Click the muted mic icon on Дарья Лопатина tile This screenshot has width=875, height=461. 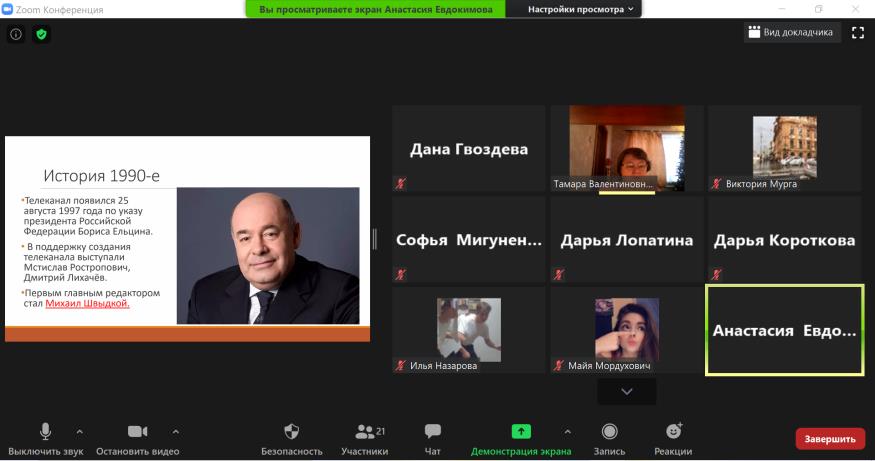[559, 274]
